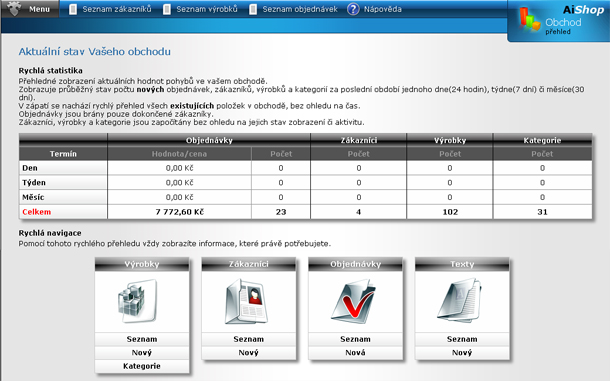Click the AiShop brand title

tap(583, 10)
